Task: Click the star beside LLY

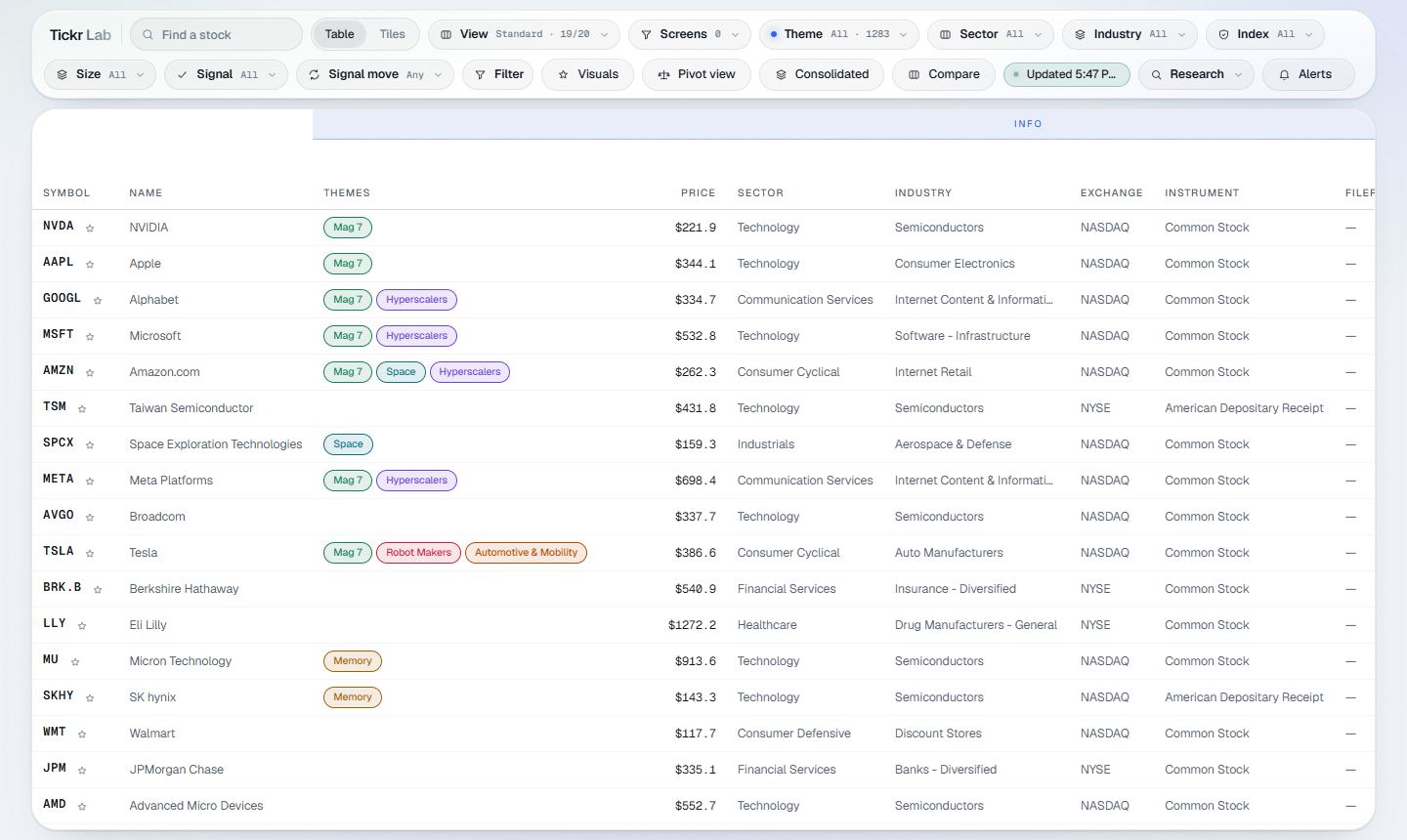Action: click(x=82, y=626)
